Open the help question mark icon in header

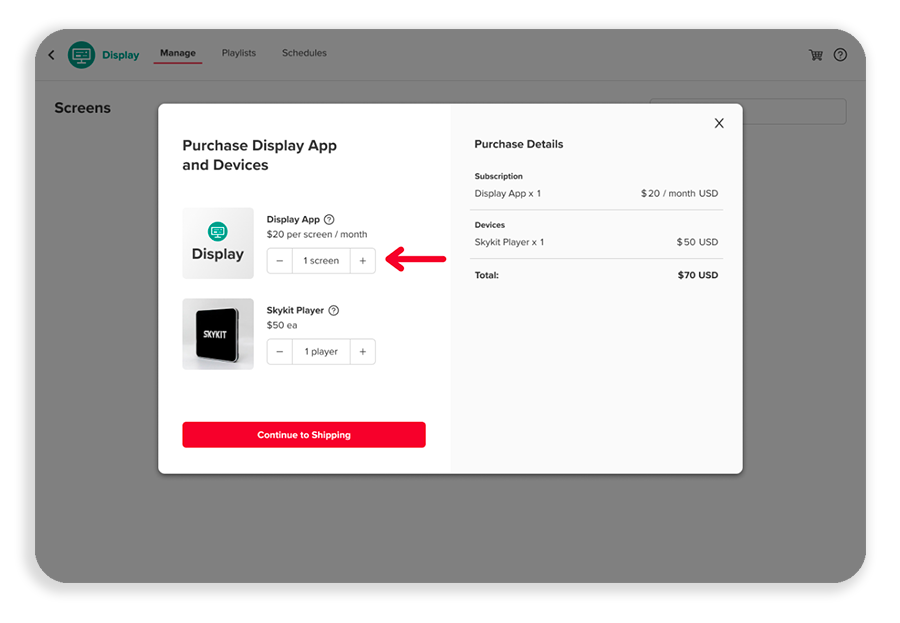(840, 55)
